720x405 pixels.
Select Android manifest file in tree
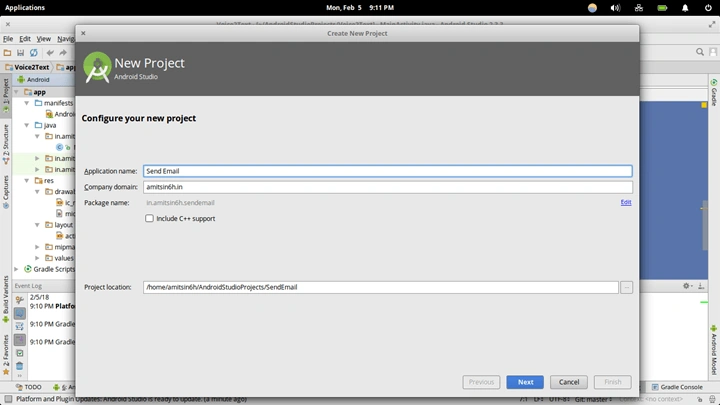[60, 114]
